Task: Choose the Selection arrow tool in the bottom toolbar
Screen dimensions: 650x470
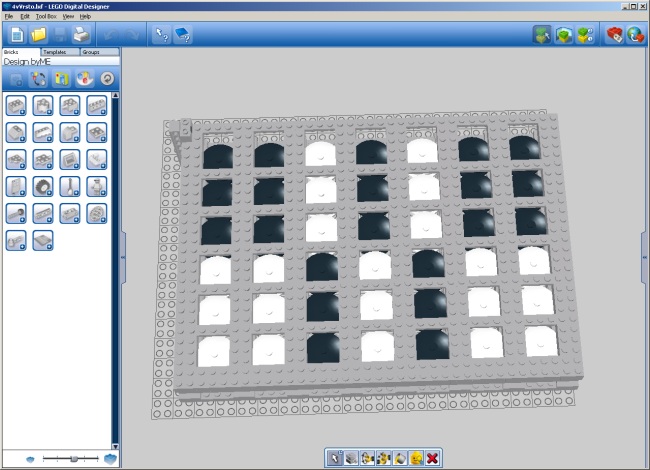Action: (x=335, y=458)
